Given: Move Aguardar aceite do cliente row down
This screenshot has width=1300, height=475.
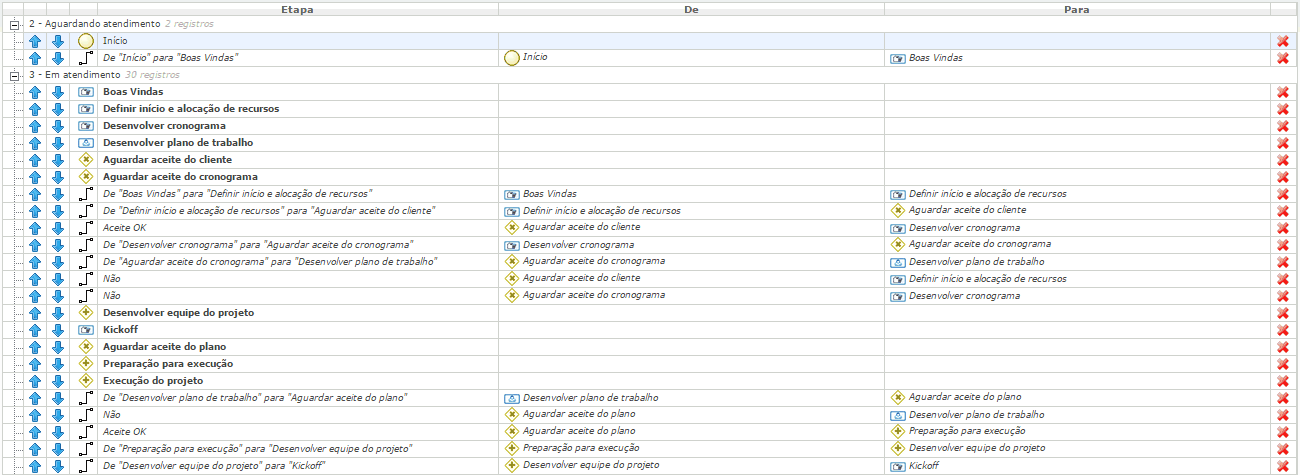Looking at the screenshot, I should (x=58, y=160).
